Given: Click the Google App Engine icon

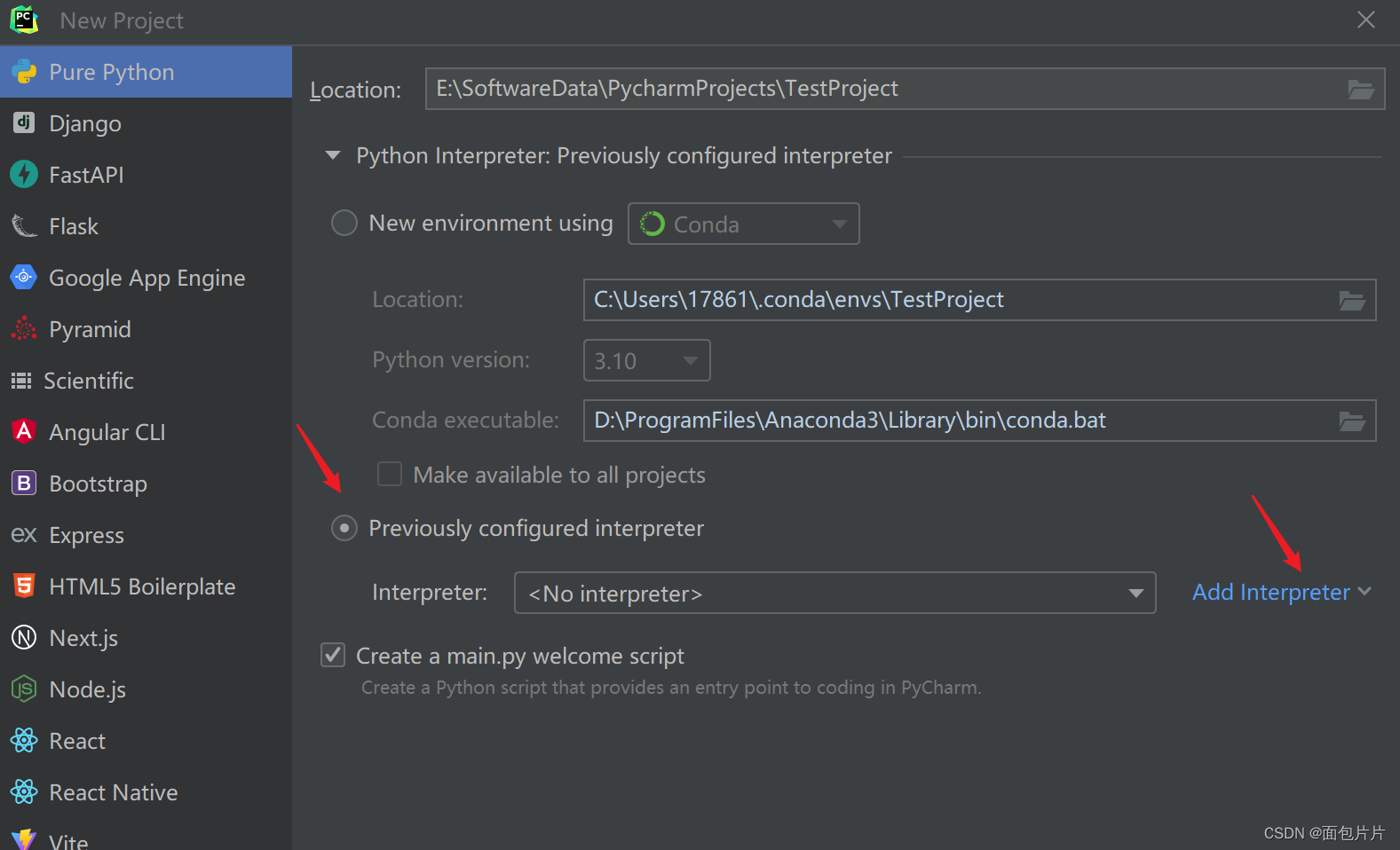Looking at the screenshot, I should click(x=24, y=277).
